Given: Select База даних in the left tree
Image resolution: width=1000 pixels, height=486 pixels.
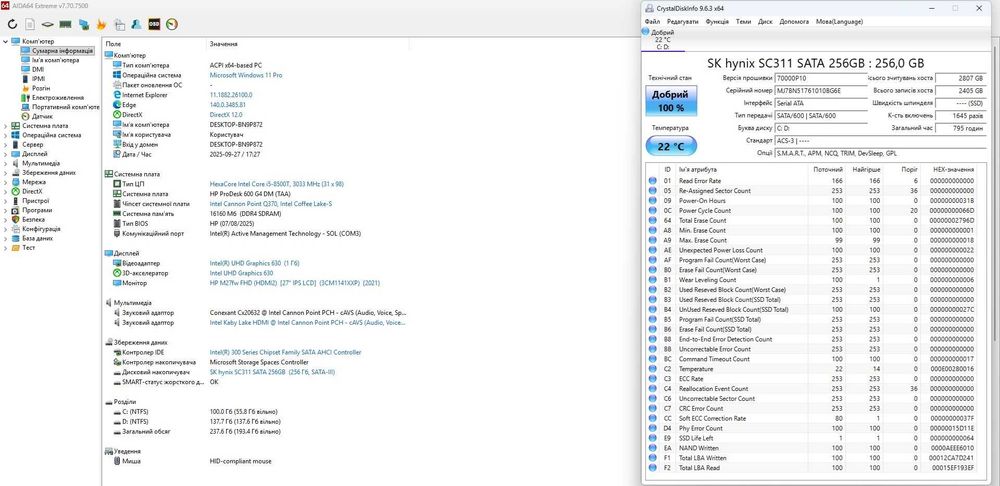Looking at the screenshot, I should (x=38, y=238).
